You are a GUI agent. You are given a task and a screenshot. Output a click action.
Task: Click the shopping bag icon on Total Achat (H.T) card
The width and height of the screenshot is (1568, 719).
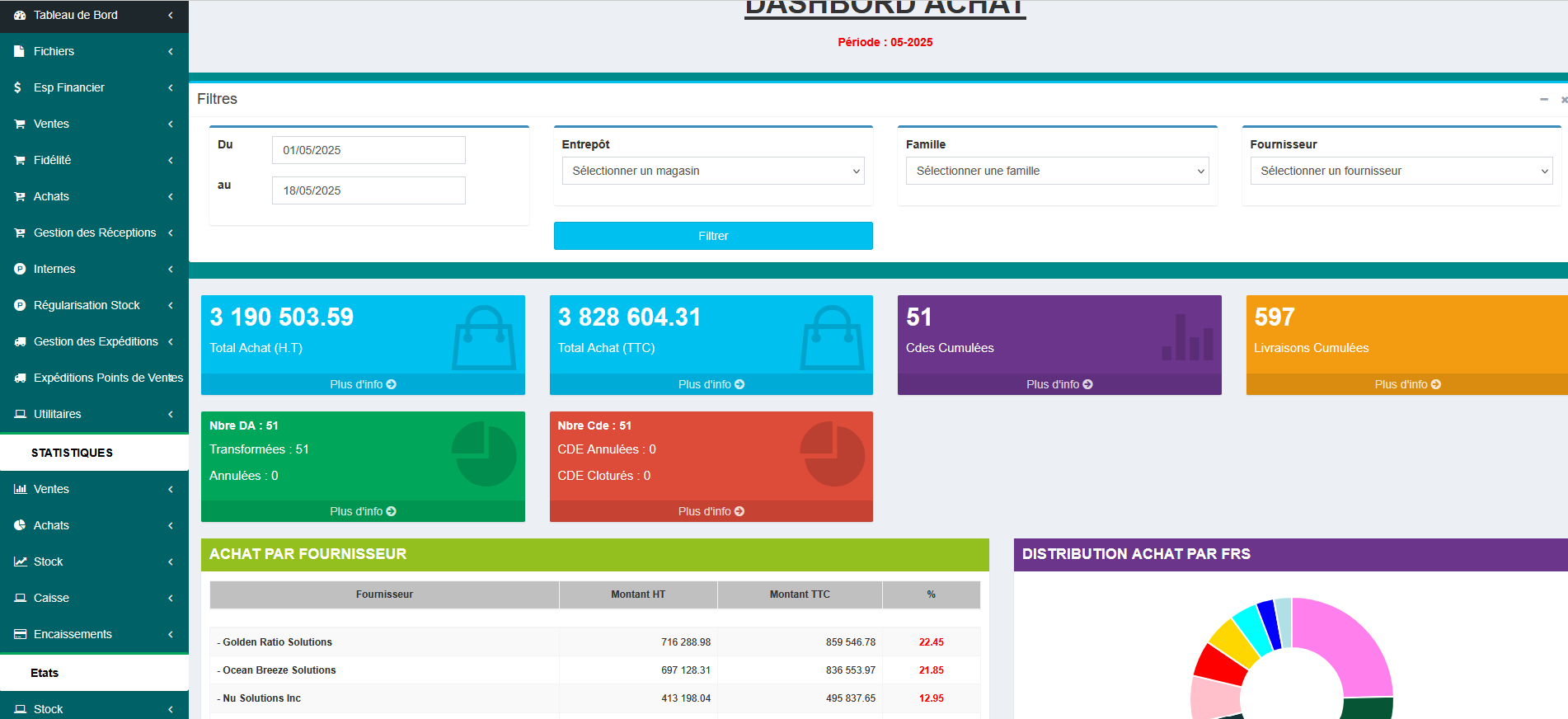tap(483, 338)
